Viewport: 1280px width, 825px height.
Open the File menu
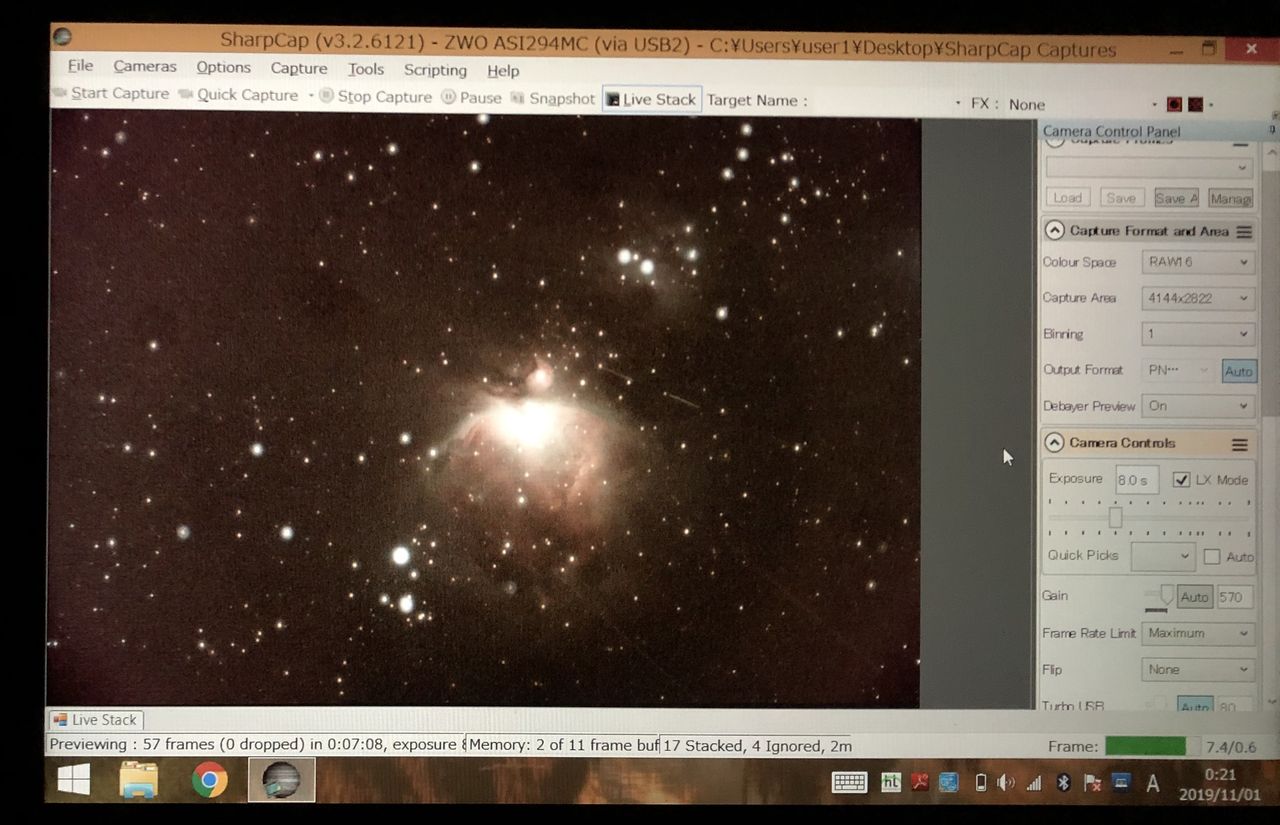[x=80, y=66]
